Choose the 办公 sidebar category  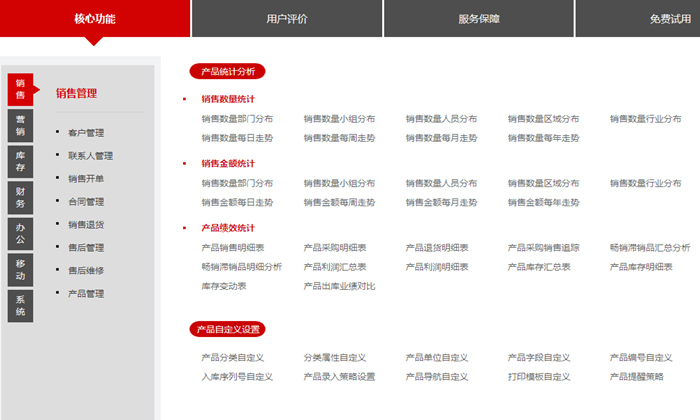click(x=21, y=233)
